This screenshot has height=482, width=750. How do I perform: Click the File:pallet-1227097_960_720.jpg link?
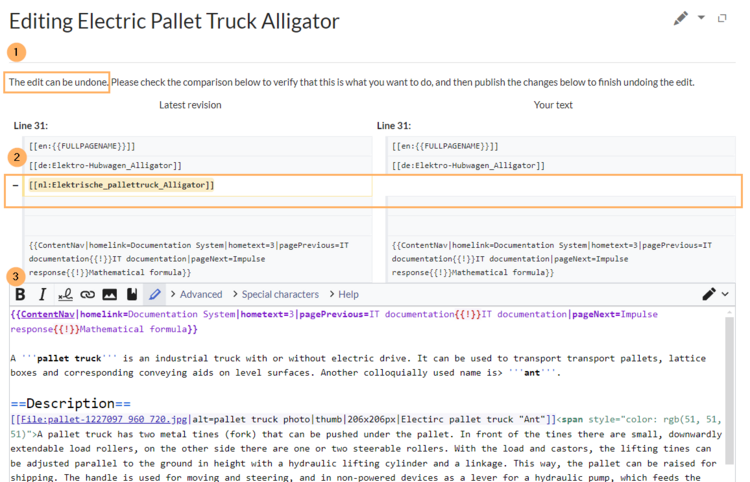pyautogui.click(x=104, y=420)
